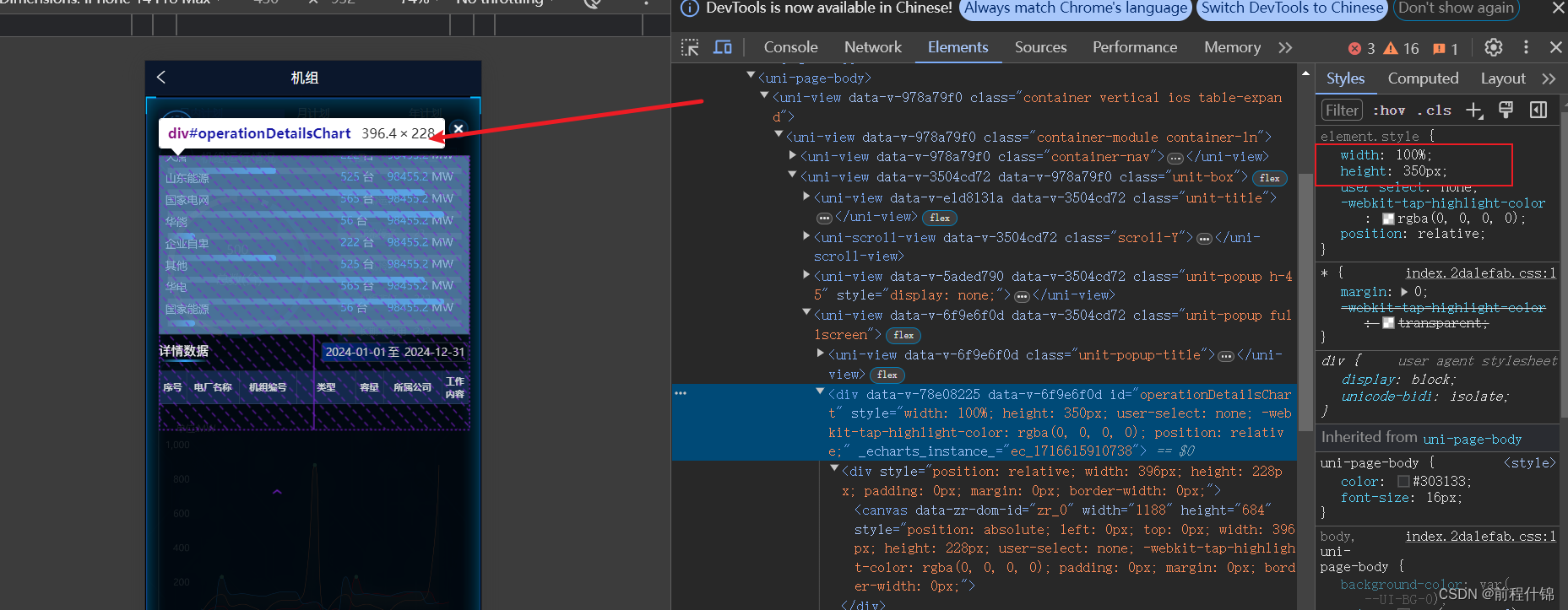Click the red error count badge
The height and width of the screenshot is (610, 1568).
(x=1361, y=48)
